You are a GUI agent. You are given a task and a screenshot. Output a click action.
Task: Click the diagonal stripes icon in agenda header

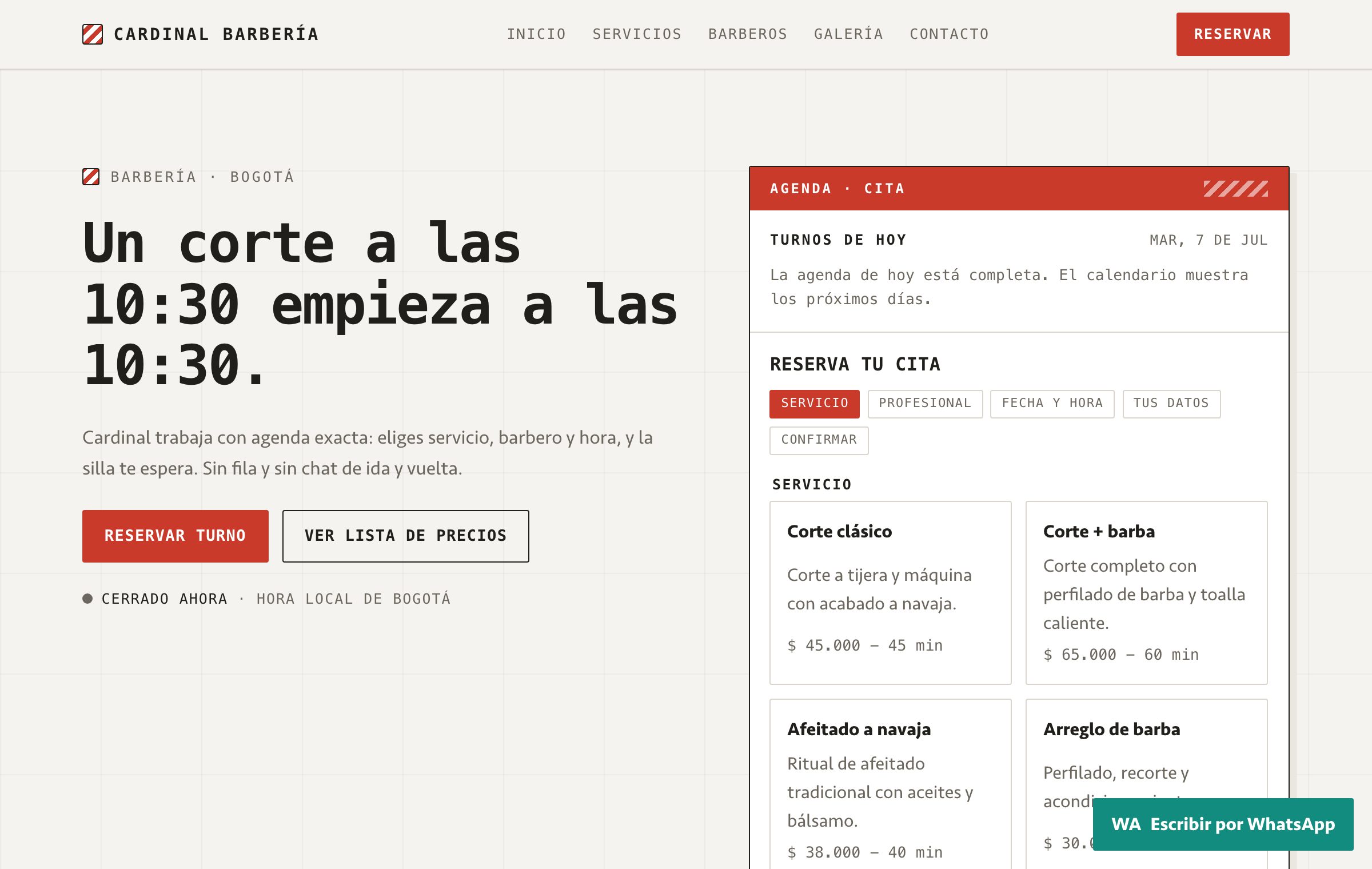pos(1235,189)
